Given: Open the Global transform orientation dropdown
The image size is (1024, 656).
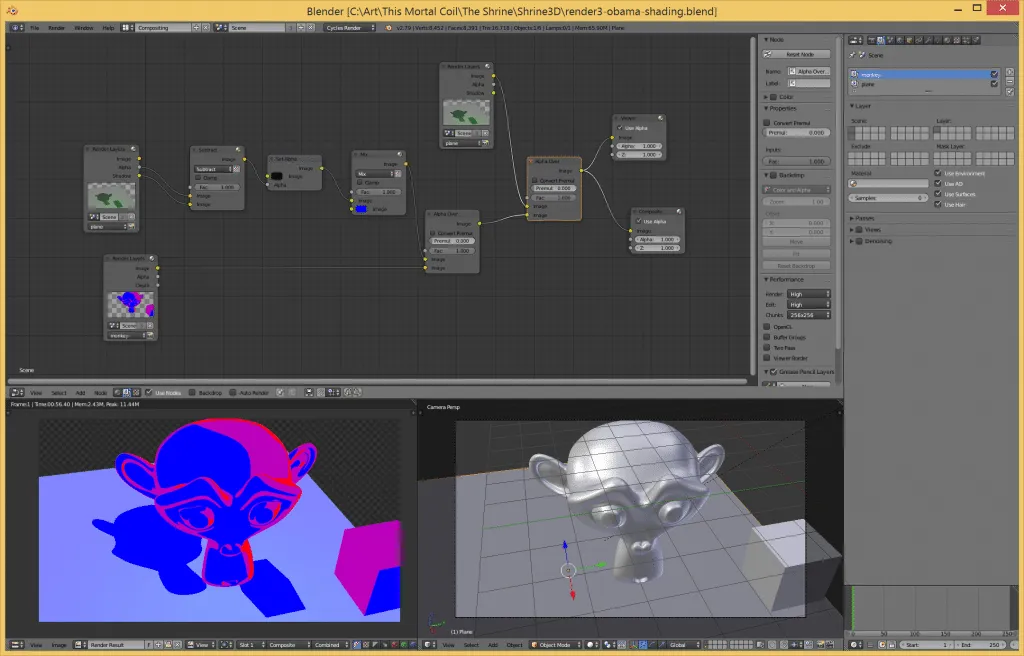Looking at the screenshot, I should click(680, 645).
